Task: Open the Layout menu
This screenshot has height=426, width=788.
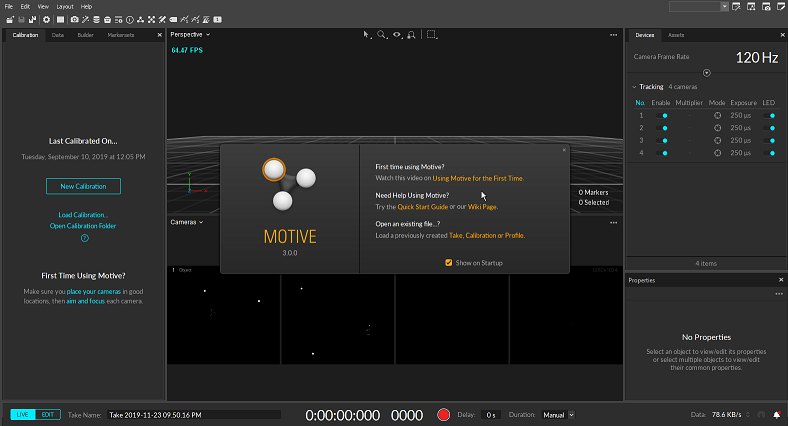Action: [64, 6]
